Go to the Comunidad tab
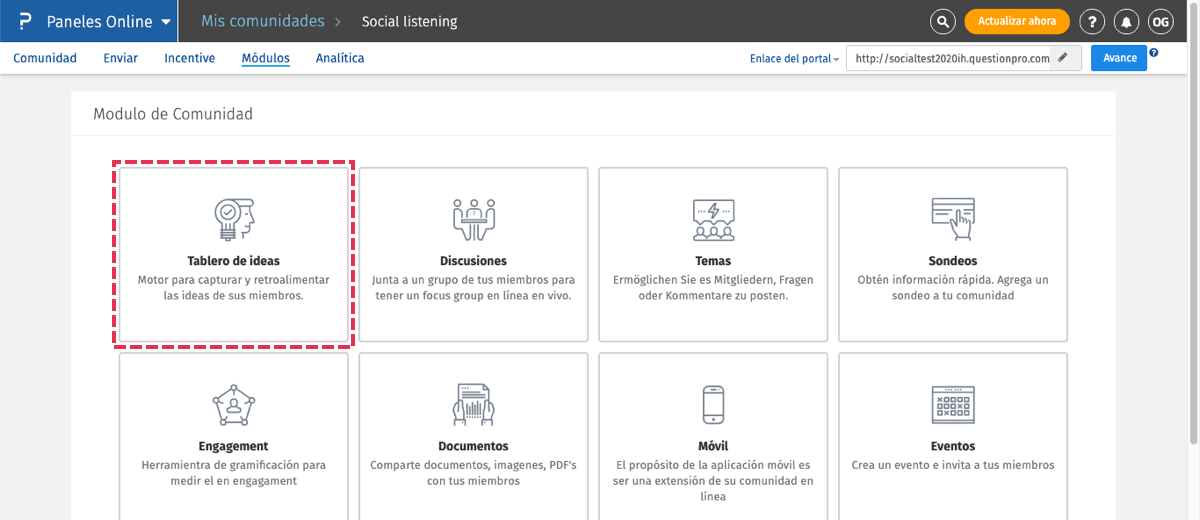This screenshot has height=520, width=1200. (45, 58)
